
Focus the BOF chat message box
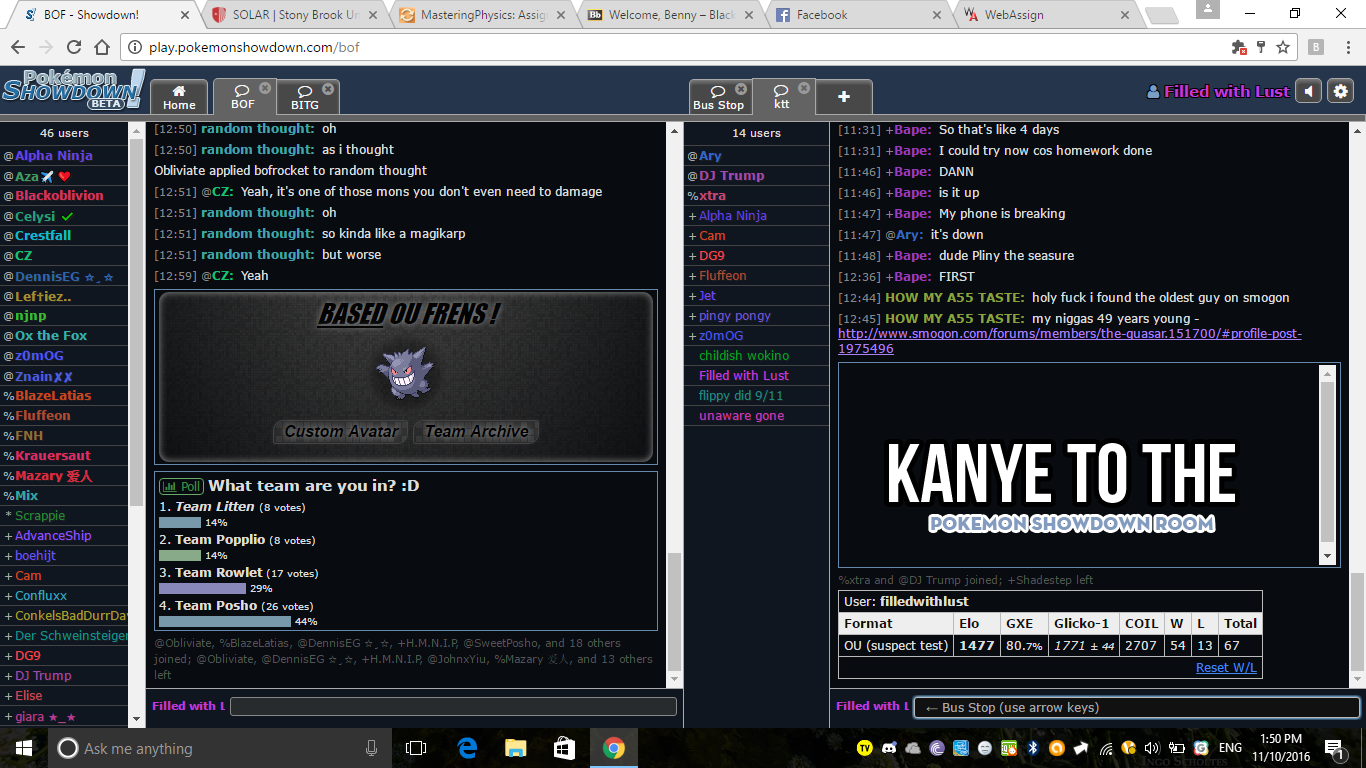453,706
